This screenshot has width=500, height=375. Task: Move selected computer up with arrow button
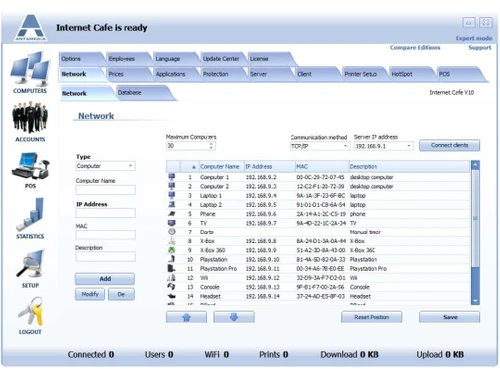[186, 317]
